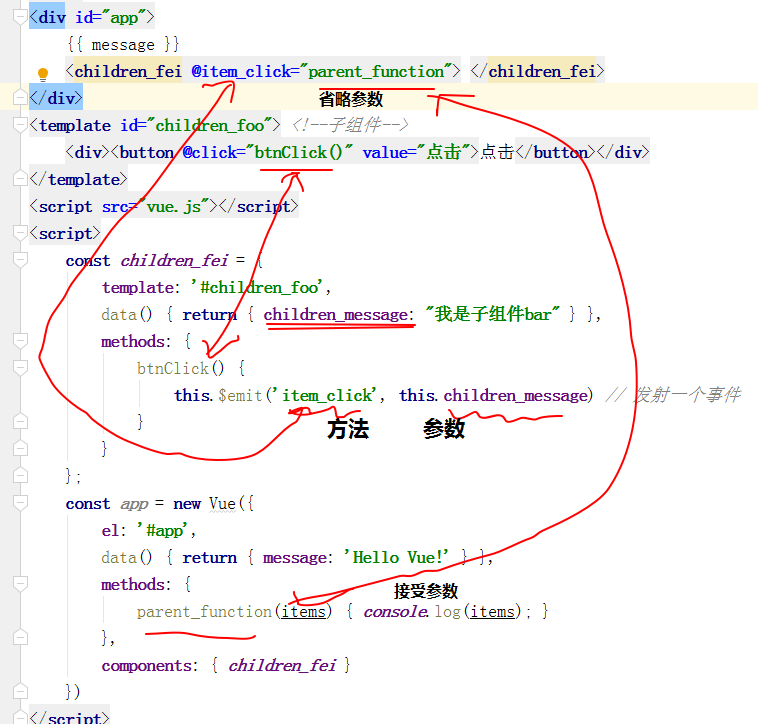
Task: Click console in console.log
Action: click(x=395, y=612)
